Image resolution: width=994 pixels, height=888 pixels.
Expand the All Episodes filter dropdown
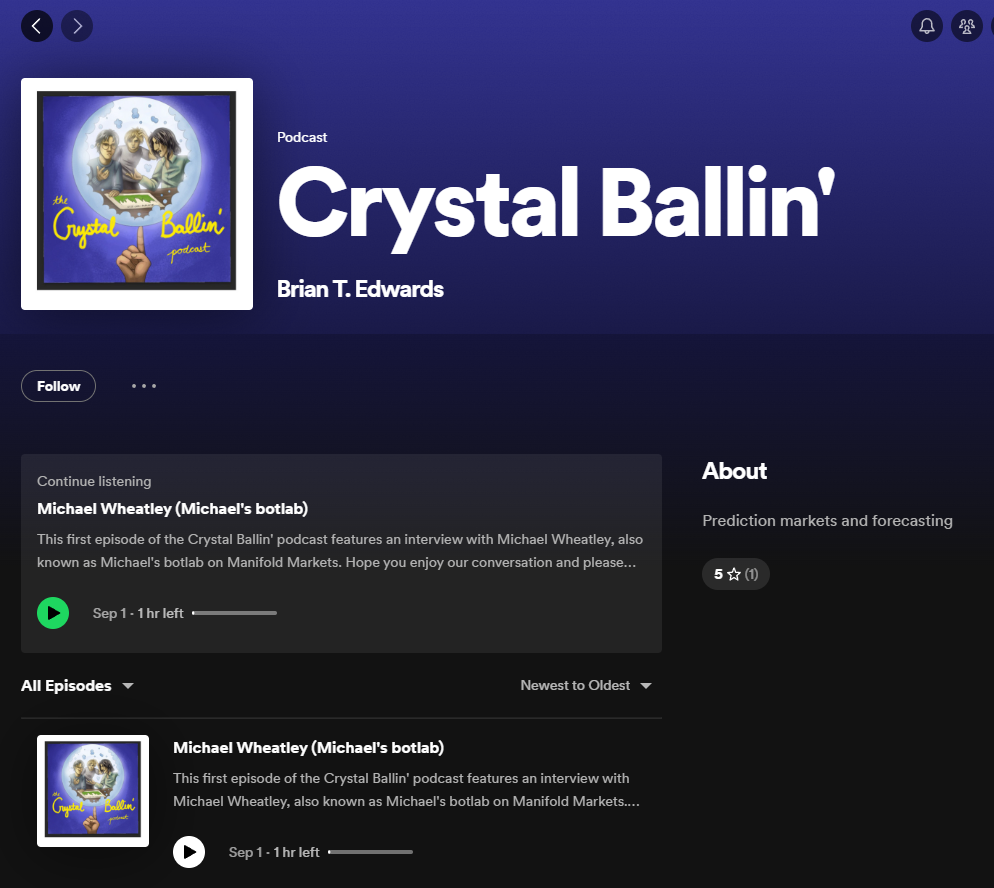pyautogui.click(x=77, y=686)
